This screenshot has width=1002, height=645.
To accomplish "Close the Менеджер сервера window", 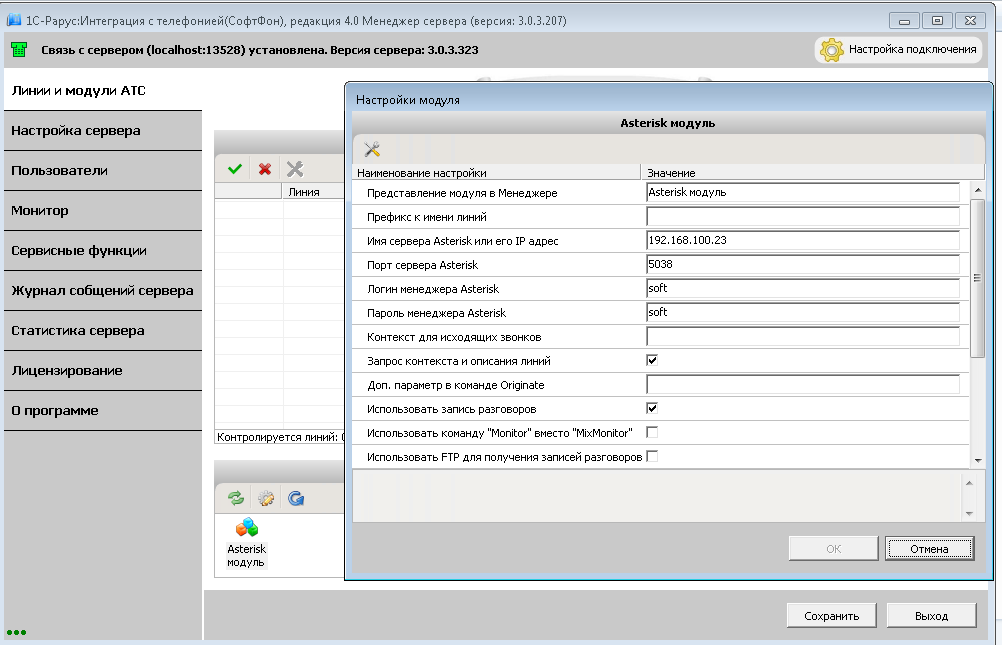I will pyautogui.click(x=971, y=21).
